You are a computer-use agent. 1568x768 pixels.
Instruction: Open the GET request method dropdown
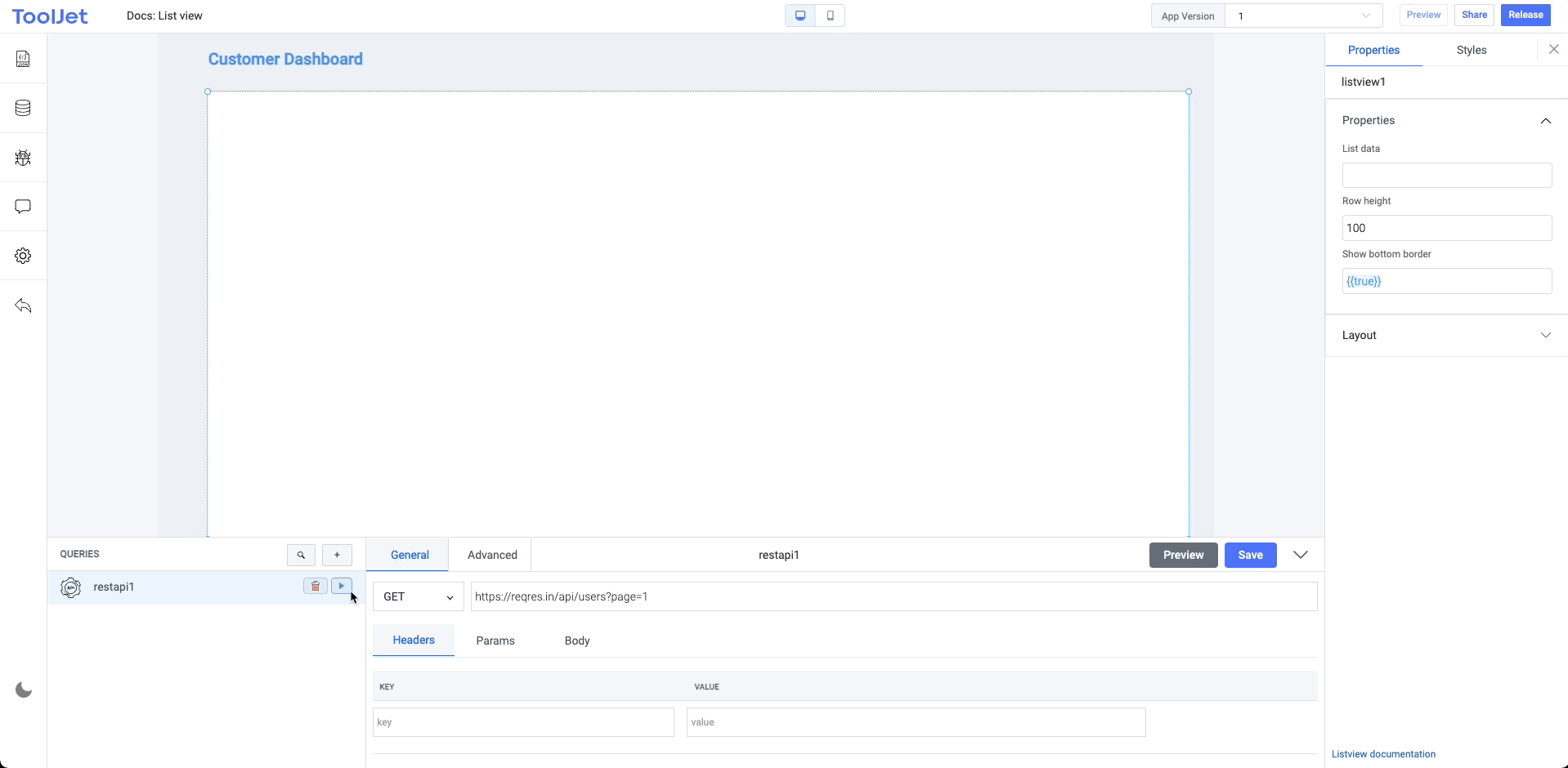click(418, 596)
